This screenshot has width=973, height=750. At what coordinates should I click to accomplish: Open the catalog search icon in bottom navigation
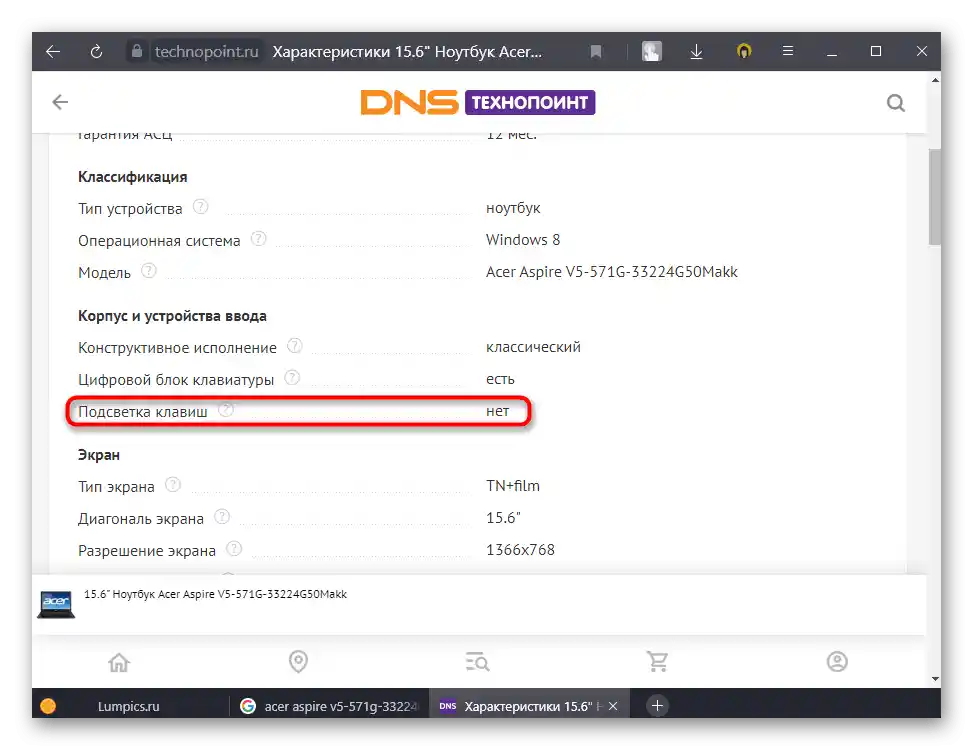(x=477, y=661)
